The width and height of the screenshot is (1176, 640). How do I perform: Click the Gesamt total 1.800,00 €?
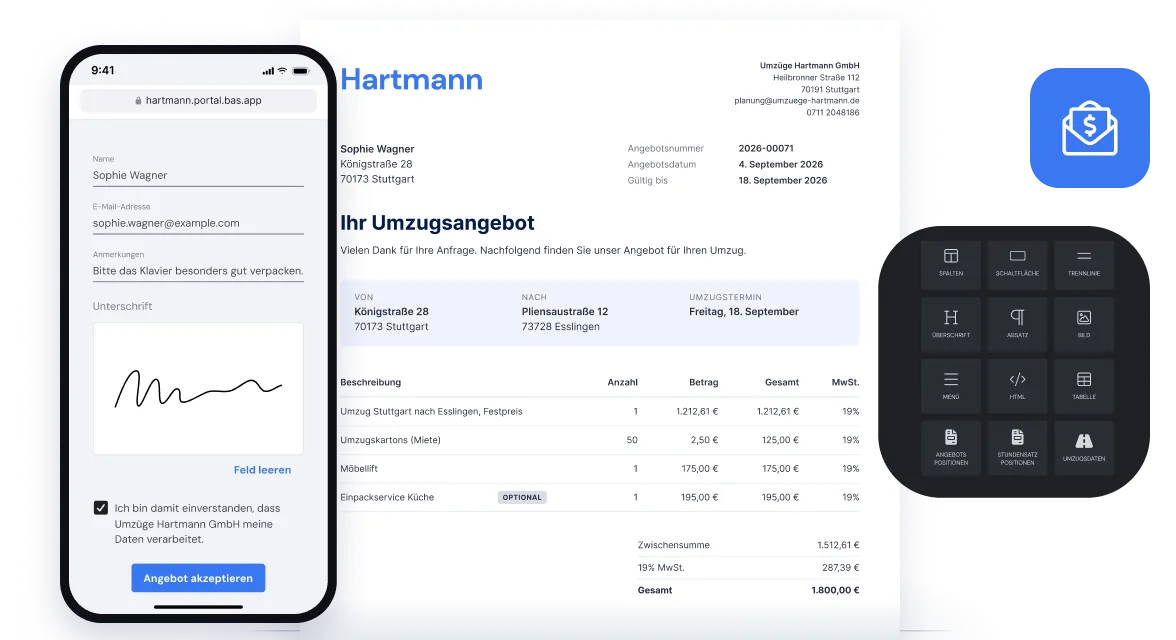836,590
